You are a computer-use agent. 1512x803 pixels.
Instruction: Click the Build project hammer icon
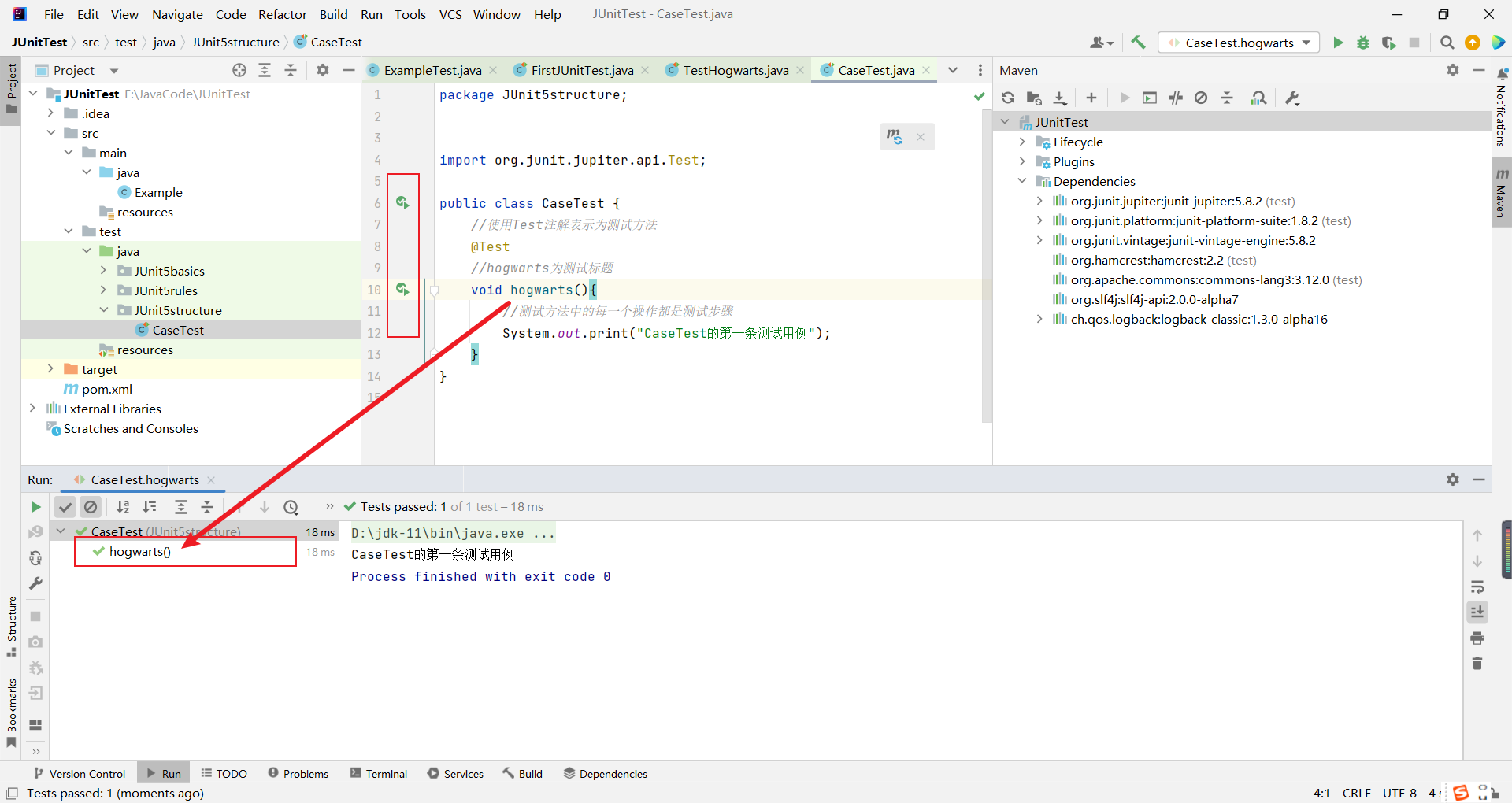(1138, 43)
